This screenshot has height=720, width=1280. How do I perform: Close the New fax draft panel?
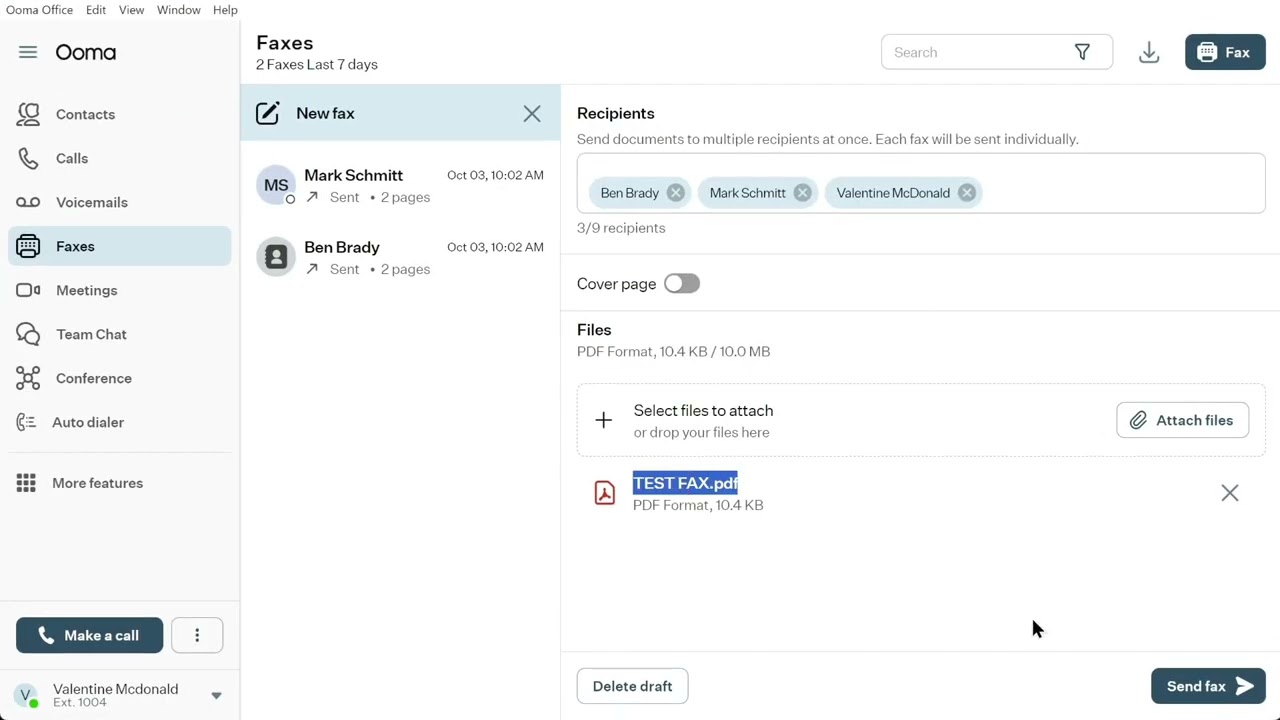pos(532,113)
